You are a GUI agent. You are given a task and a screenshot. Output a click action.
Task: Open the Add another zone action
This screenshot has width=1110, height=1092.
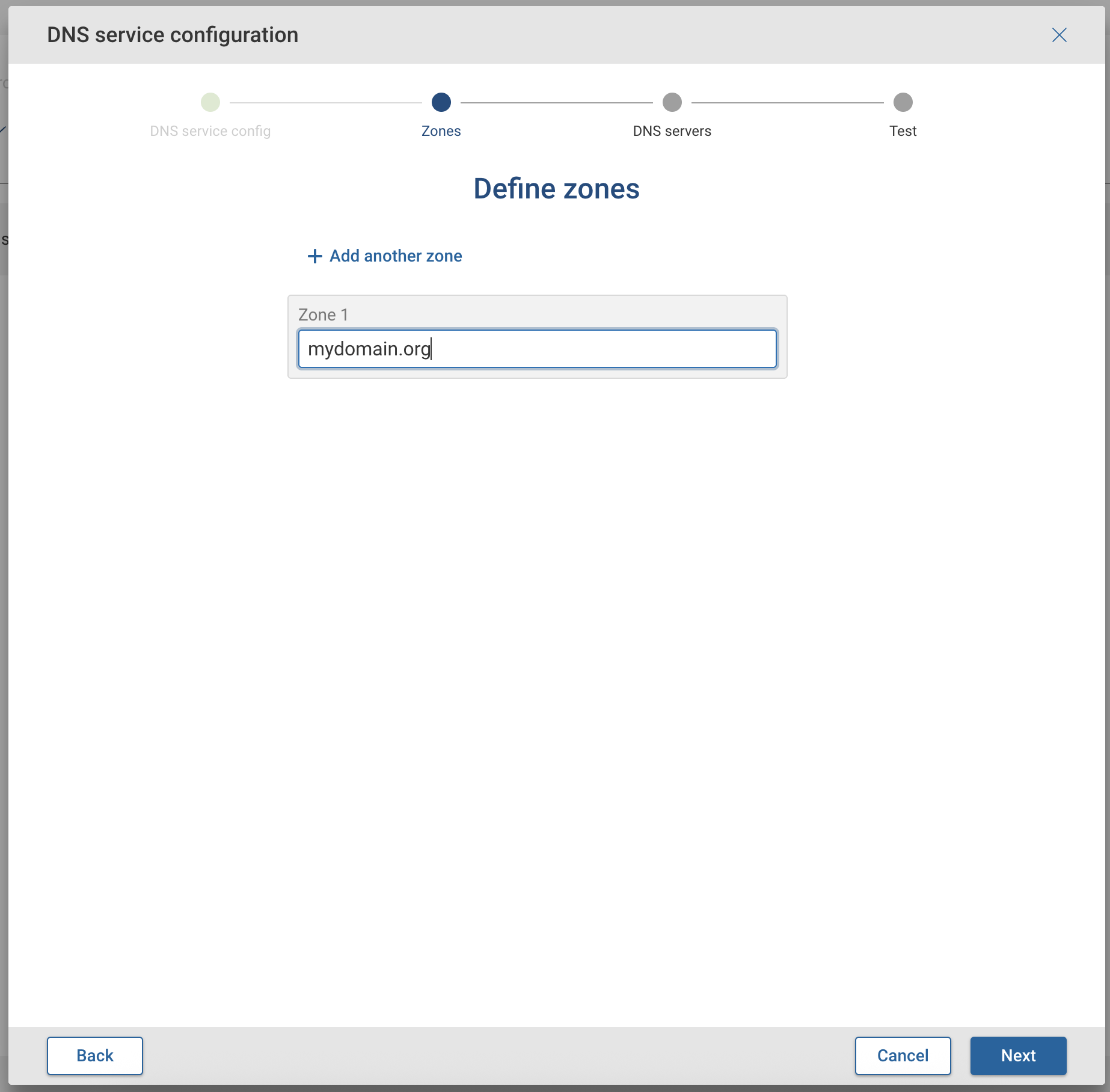pyautogui.click(x=395, y=256)
